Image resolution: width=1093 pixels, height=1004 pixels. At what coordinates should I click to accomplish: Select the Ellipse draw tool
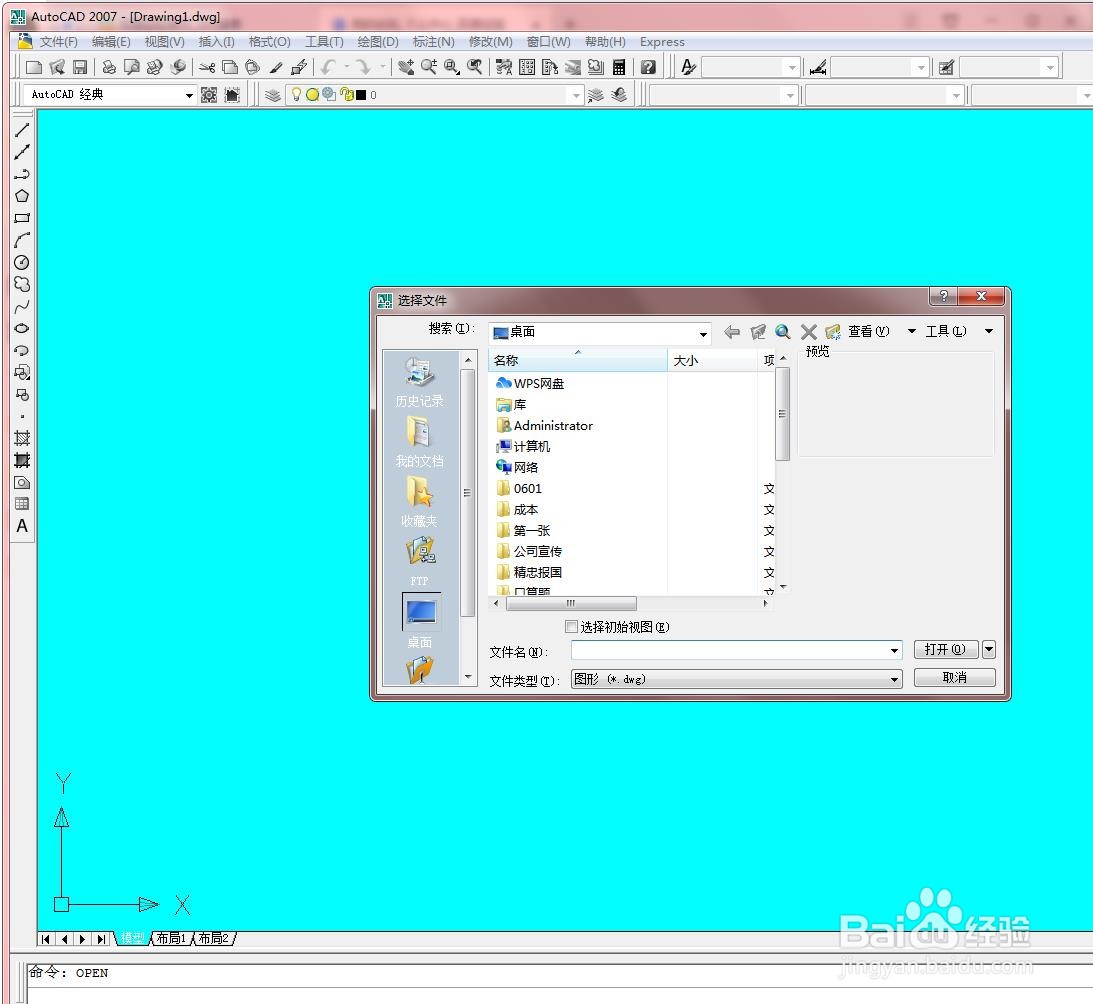click(22, 328)
